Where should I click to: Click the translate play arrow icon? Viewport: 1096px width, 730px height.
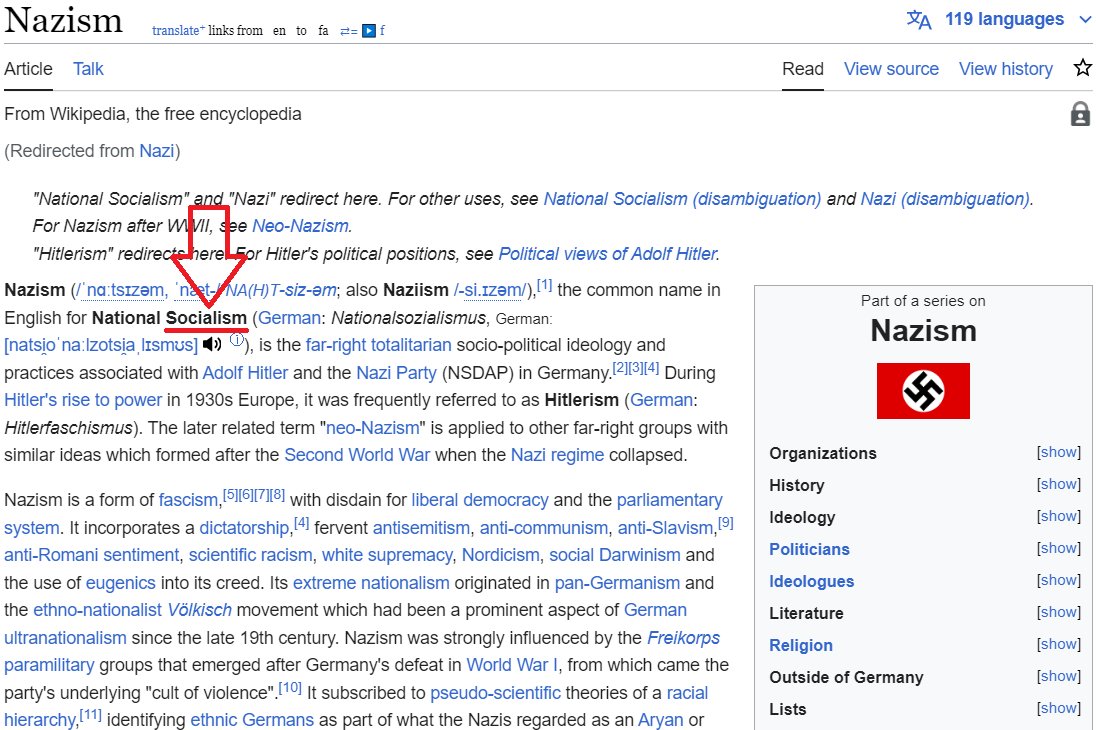369,31
